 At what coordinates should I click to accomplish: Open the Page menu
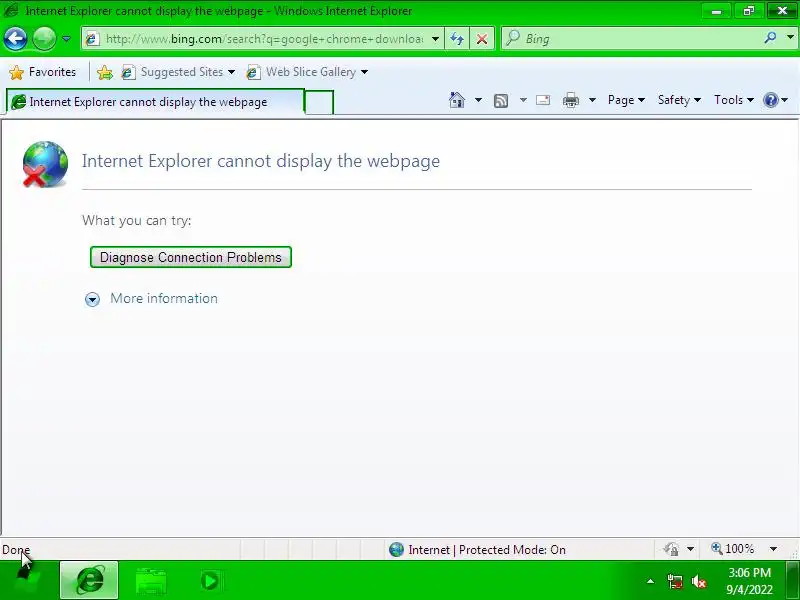[626, 100]
